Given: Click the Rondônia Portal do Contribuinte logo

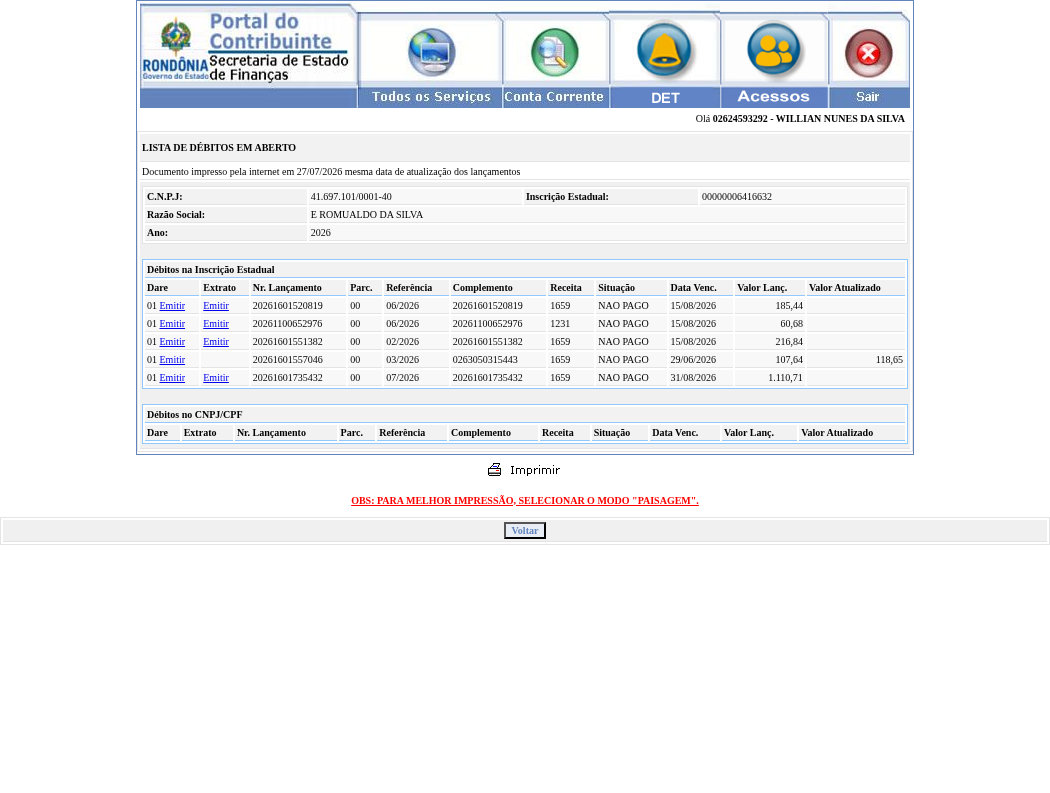Looking at the screenshot, I should pos(248,48).
